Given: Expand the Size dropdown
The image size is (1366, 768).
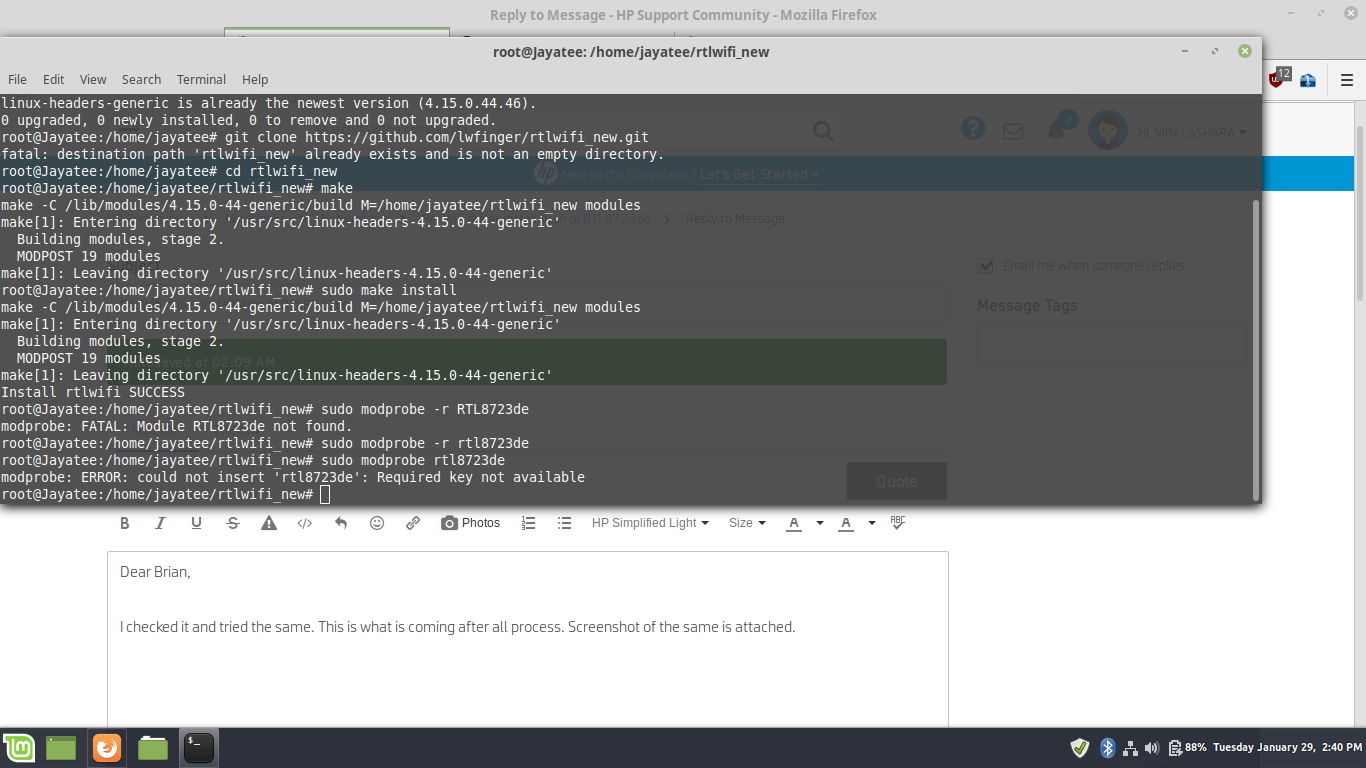Looking at the screenshot, I should pyautogui.click(x=747, y=523).
